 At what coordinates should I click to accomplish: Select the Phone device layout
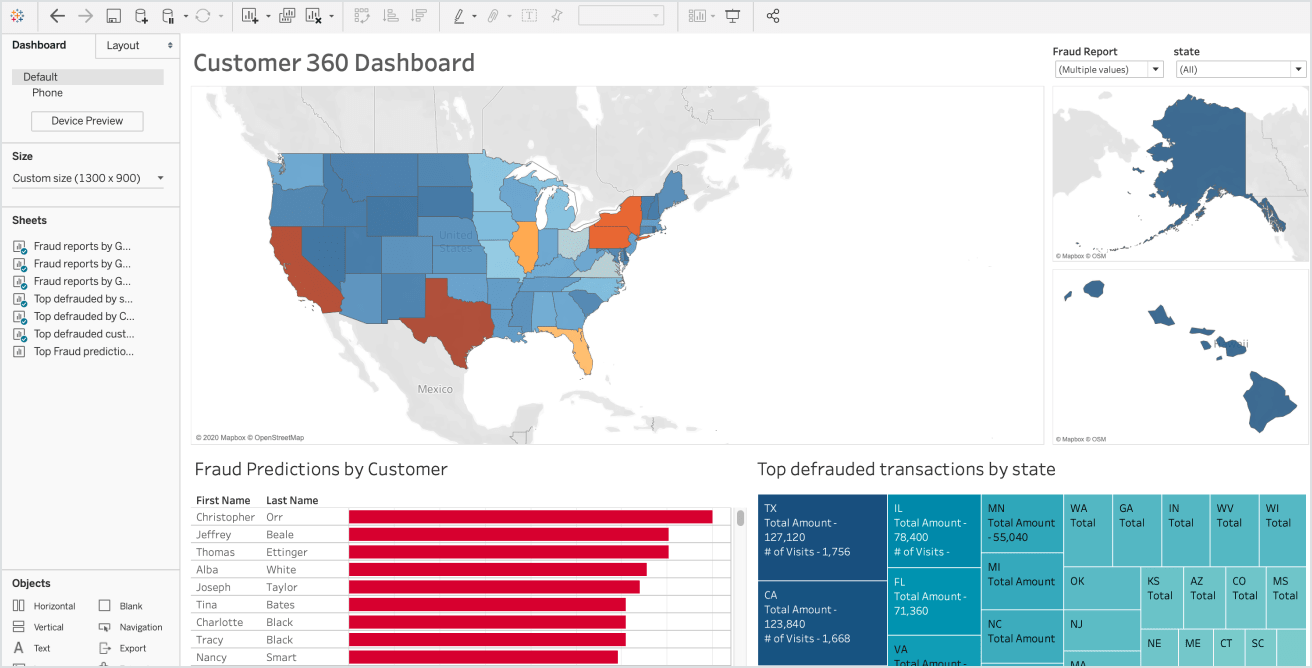pos(47,93)
